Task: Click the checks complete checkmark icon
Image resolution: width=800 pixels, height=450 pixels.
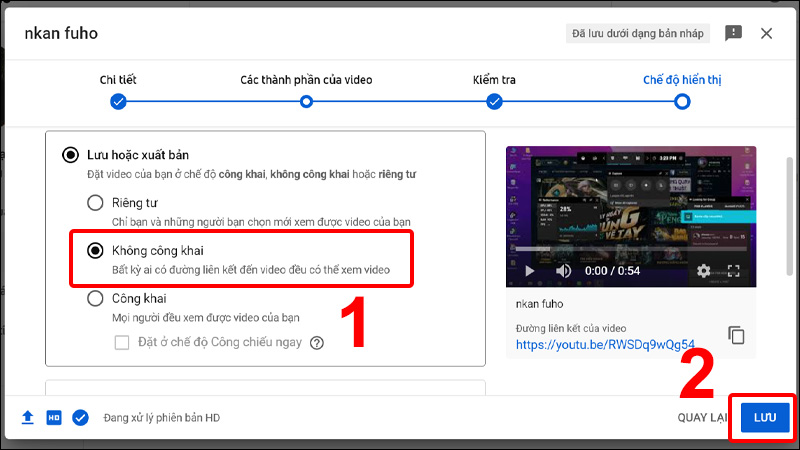Action: pos(80,417)
